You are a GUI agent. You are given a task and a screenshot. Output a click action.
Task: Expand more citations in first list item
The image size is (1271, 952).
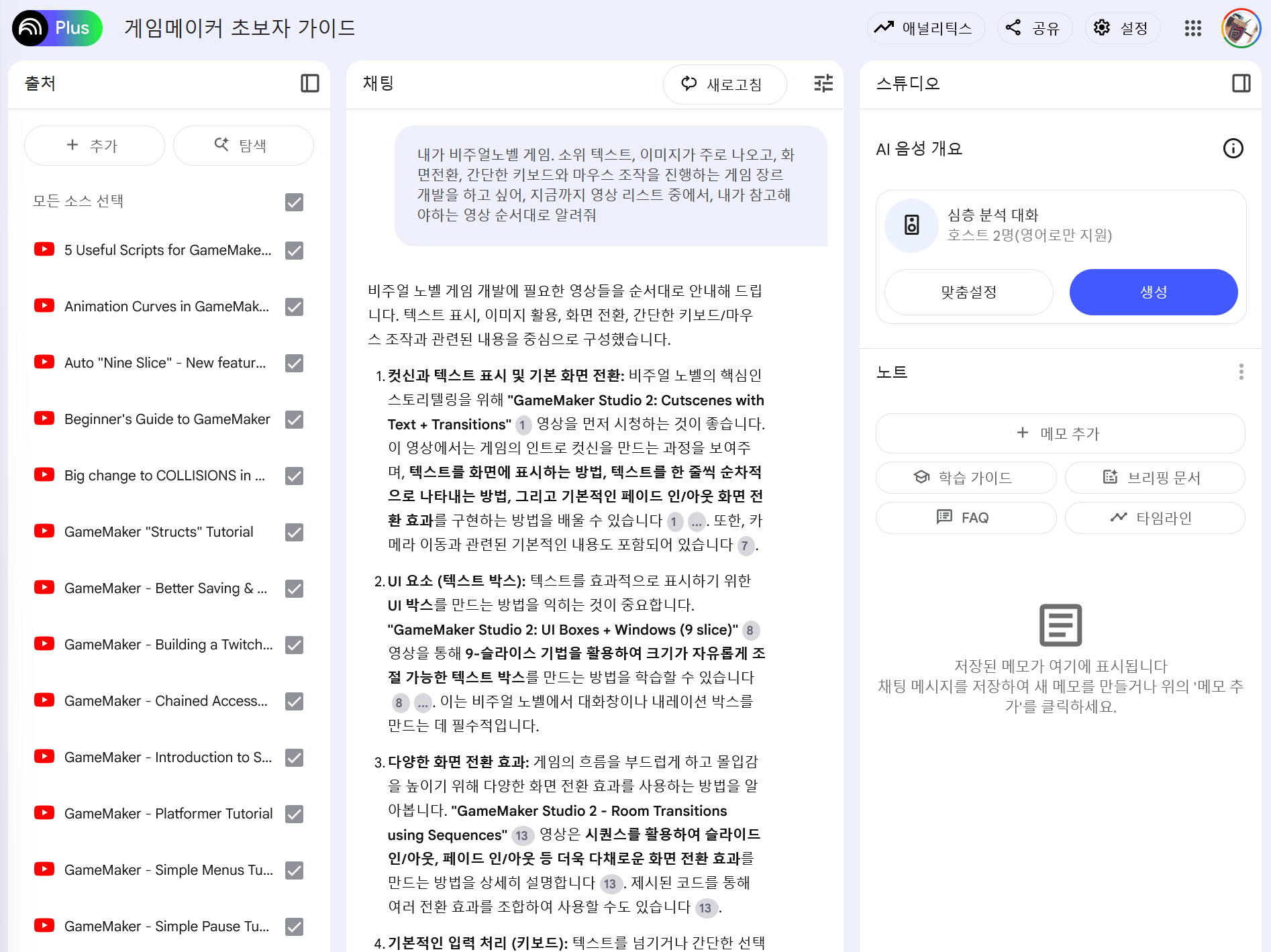697,521
